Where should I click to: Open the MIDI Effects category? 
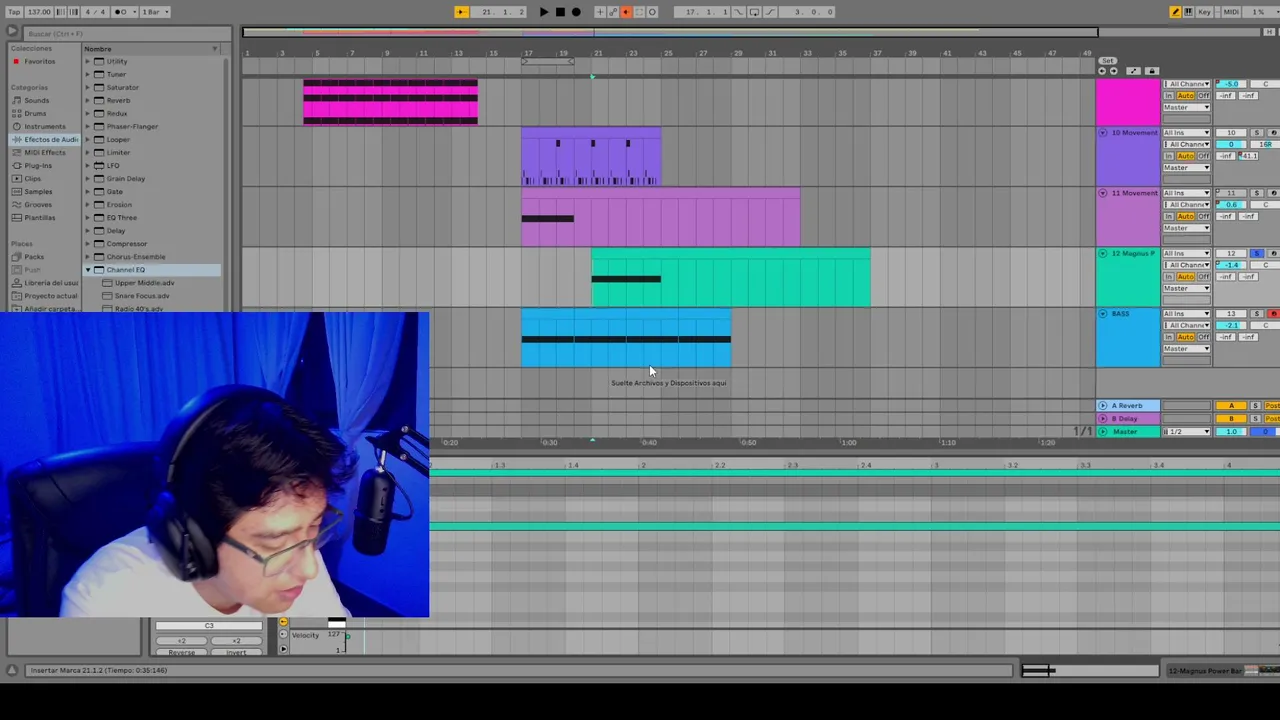pos(44,153)
